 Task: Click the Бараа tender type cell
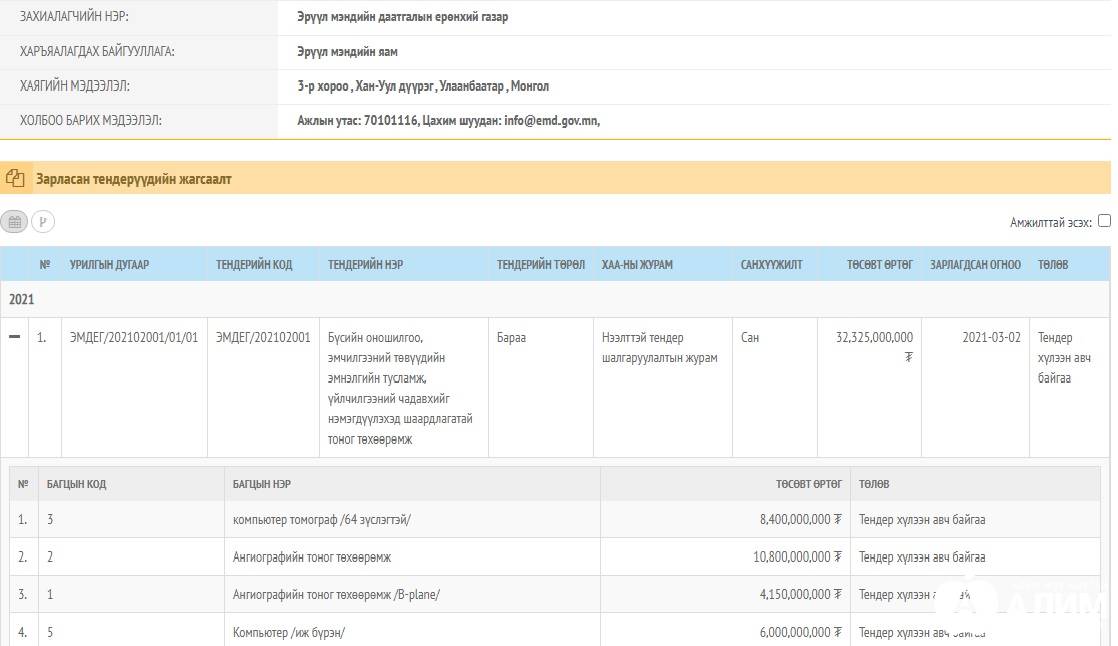pyautogui.click(x=511, y=337)
